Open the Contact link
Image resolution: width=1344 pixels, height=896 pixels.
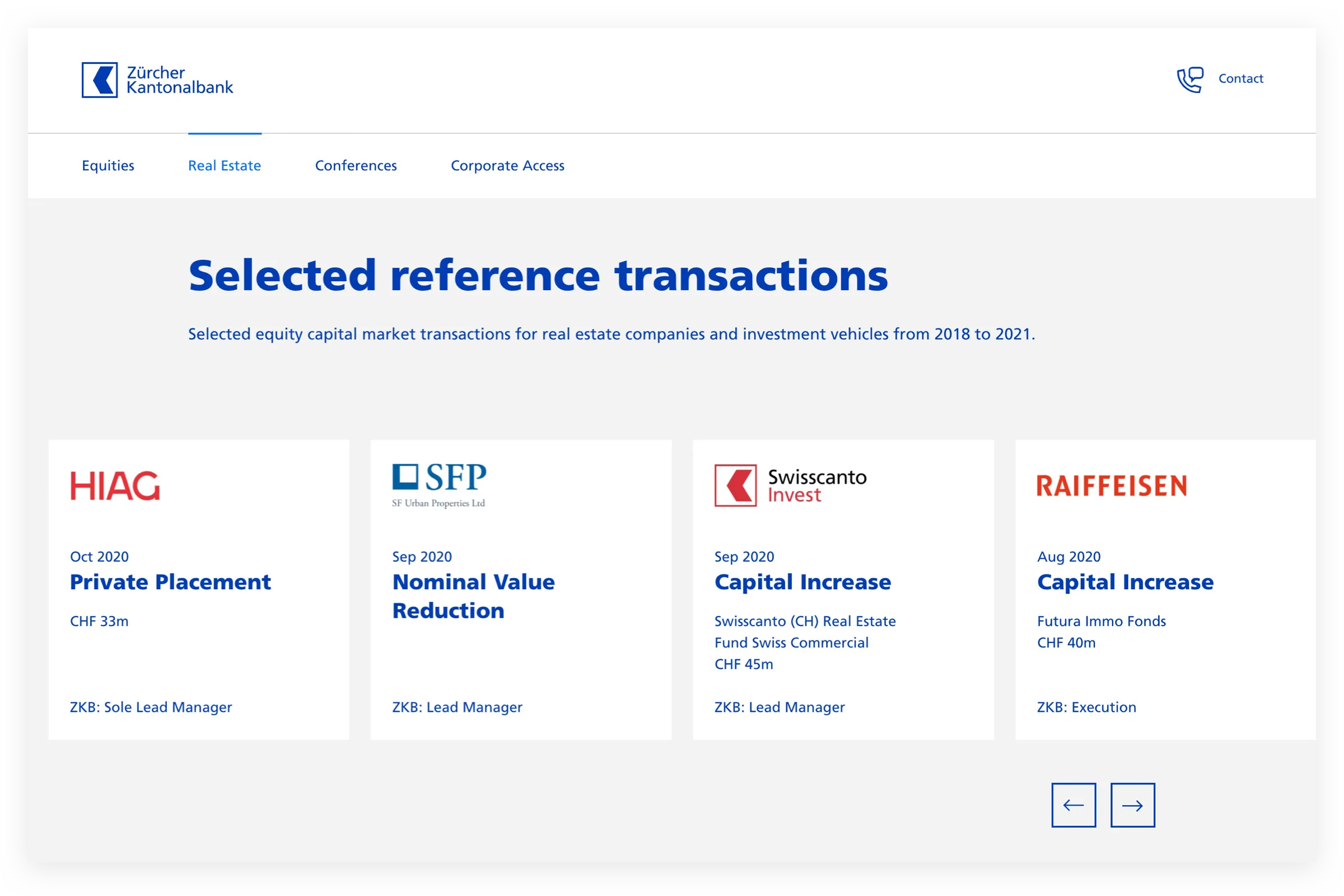coord(1240,79)
